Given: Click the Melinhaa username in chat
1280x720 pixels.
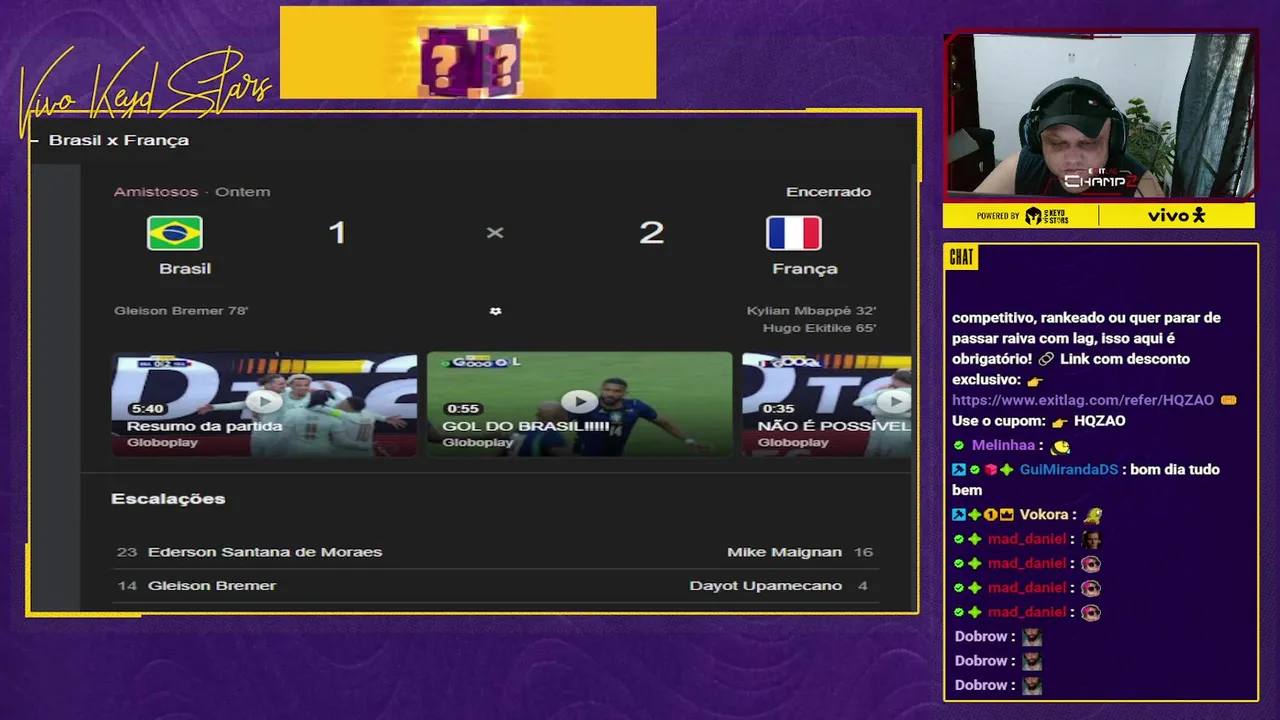Looking at the screenshot, I should [x=1003, y=446].
